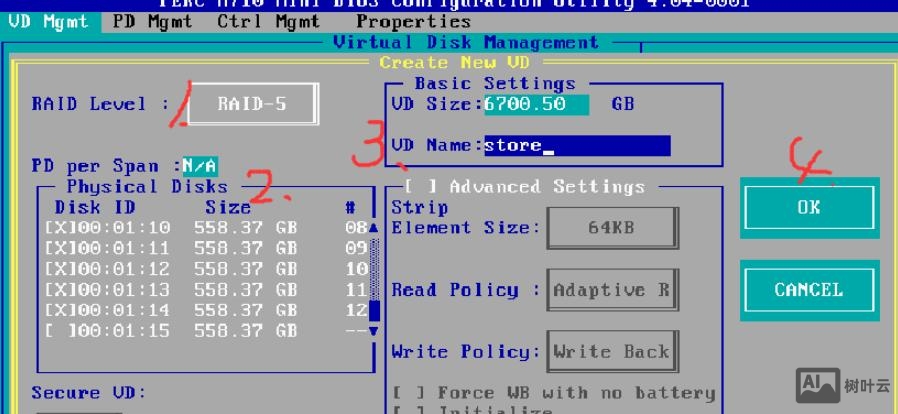Check physical disk 00:01:15

click(x=61, y=331)
